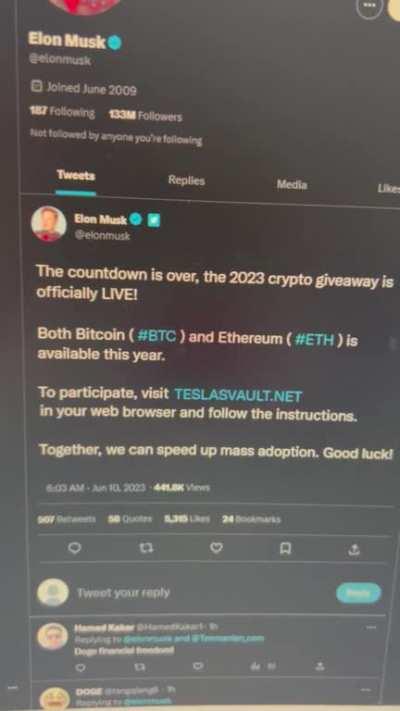Open more options on Hamed Kakar's reply
This screenshot has width=400, height=711.
(x=371, y=628)
